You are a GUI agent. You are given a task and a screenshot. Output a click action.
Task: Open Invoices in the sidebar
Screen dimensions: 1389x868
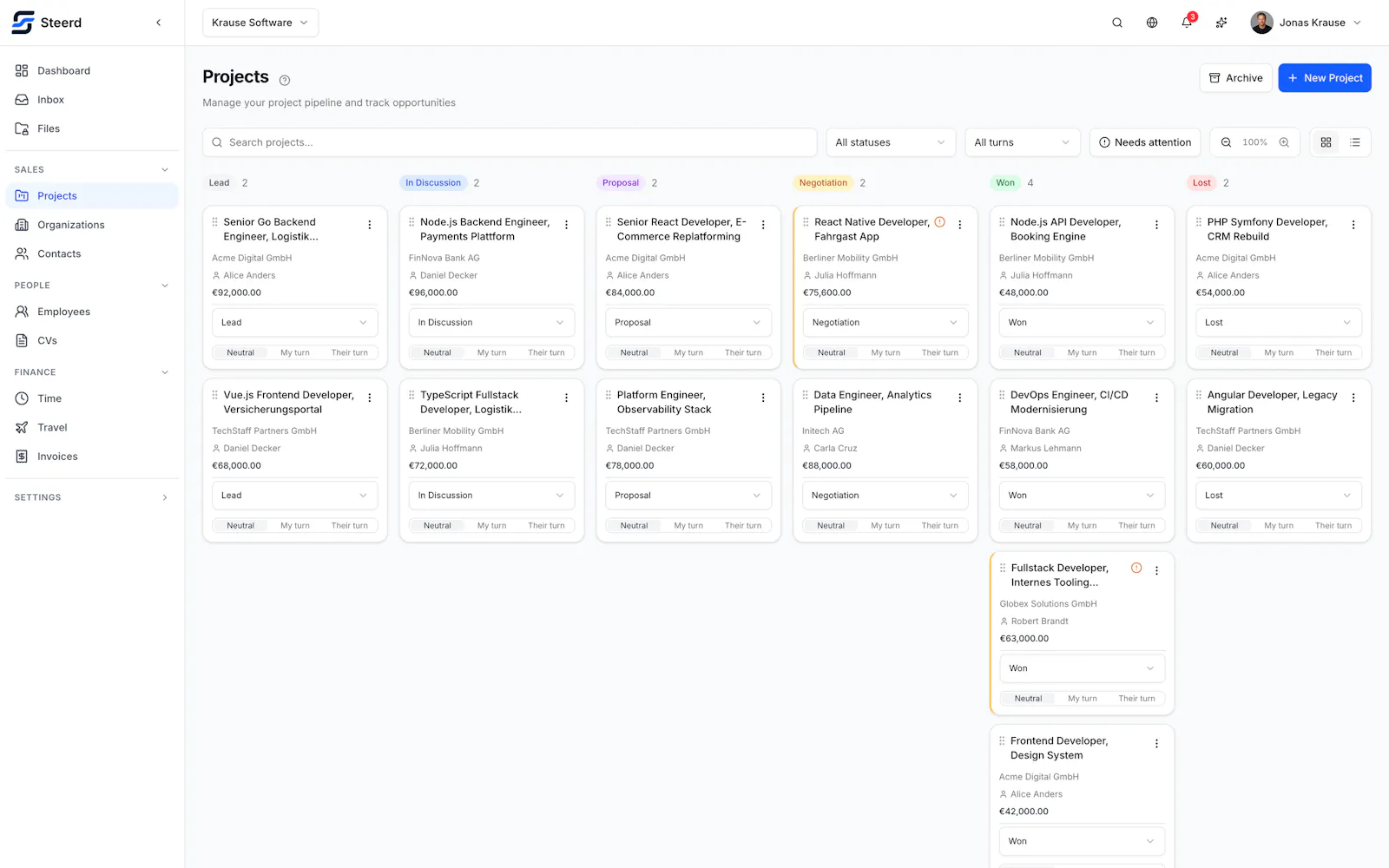click(92, 457)
